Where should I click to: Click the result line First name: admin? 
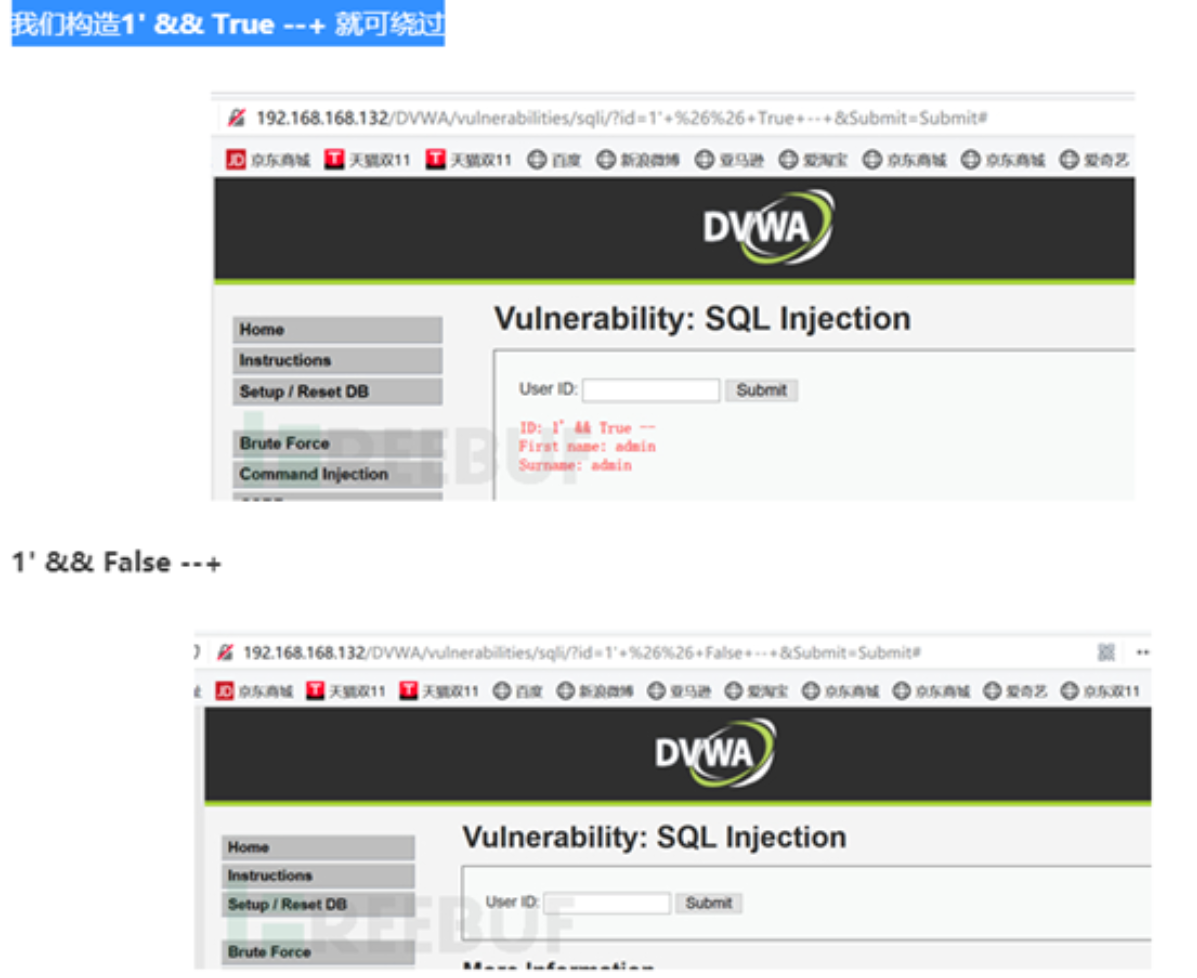pos(587,446)
